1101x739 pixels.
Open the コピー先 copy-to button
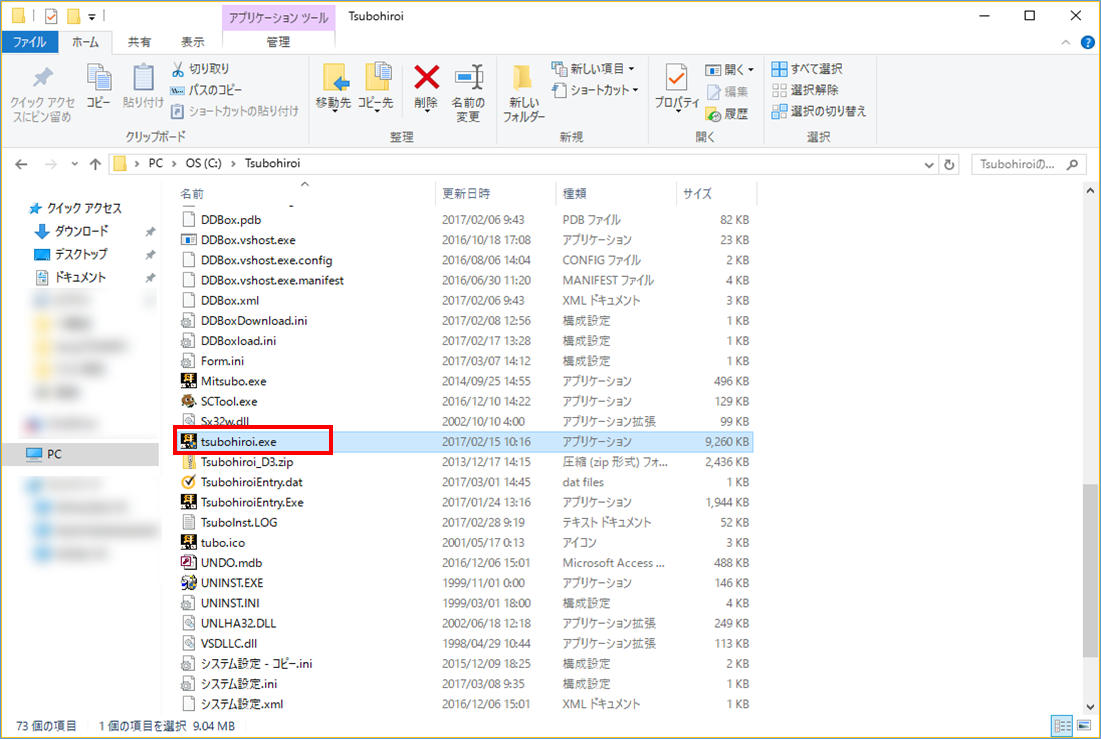(376, 87)
